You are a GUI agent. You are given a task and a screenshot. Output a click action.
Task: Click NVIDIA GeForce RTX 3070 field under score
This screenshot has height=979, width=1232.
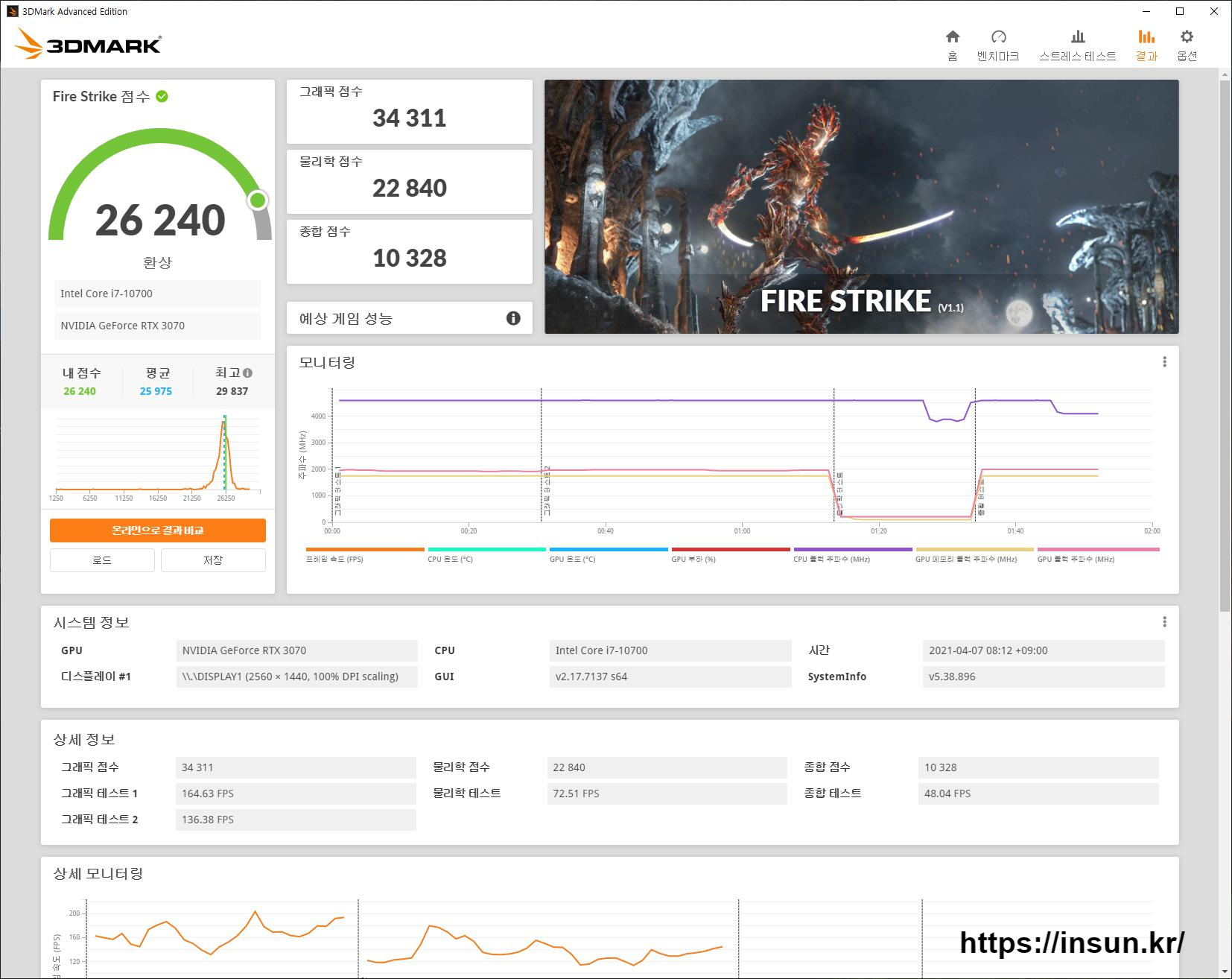(x=158, y=326)
